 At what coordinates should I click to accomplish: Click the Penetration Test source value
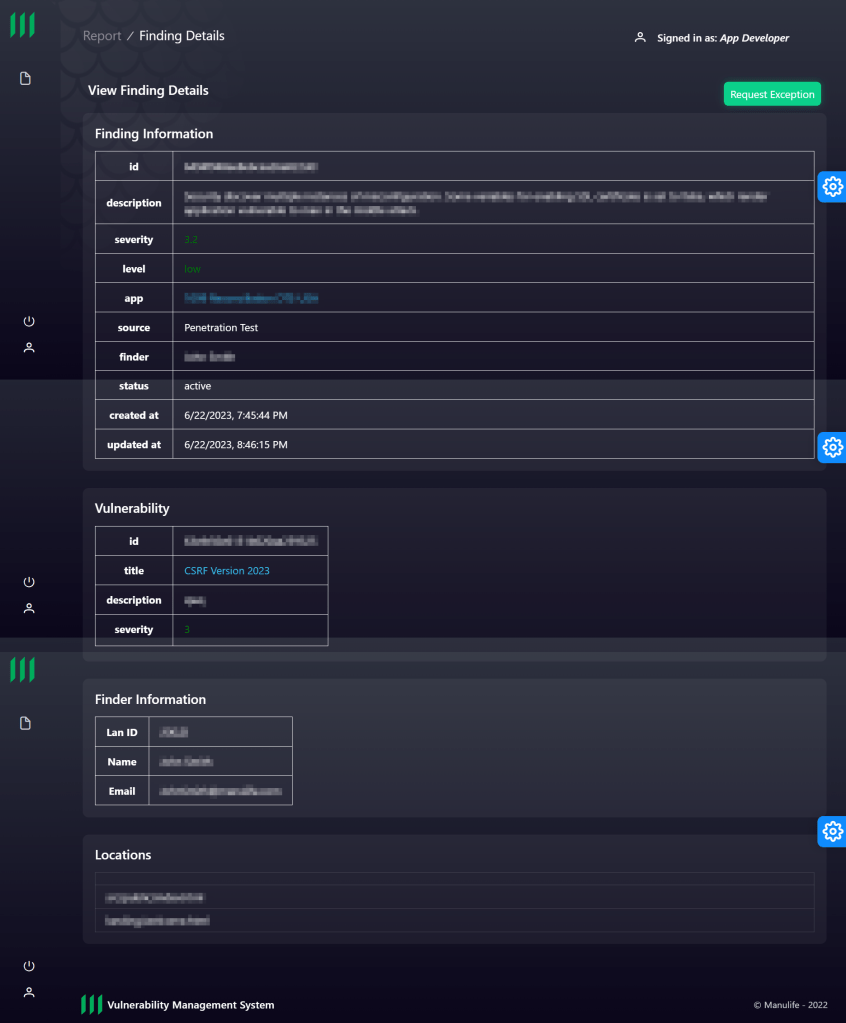click(x=221, y=328)
